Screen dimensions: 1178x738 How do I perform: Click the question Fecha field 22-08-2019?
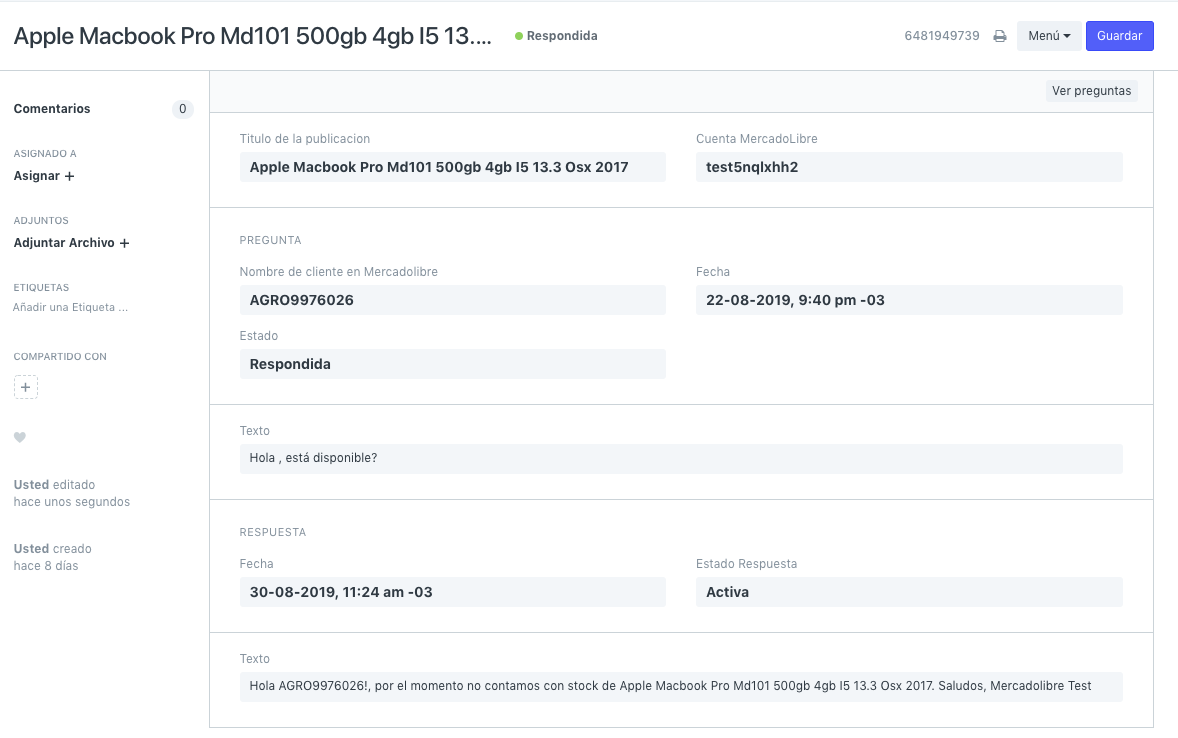coord(909,300)
